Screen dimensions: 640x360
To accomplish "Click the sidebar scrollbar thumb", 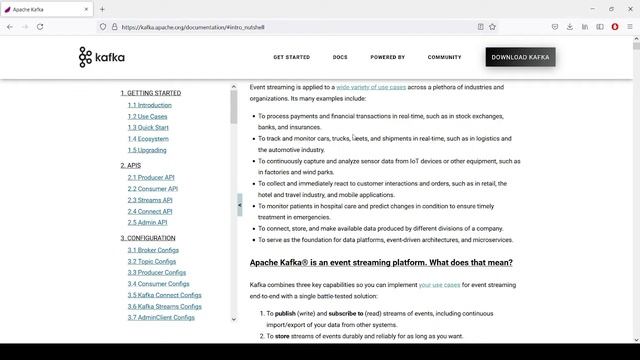I will tap(234, 107).
